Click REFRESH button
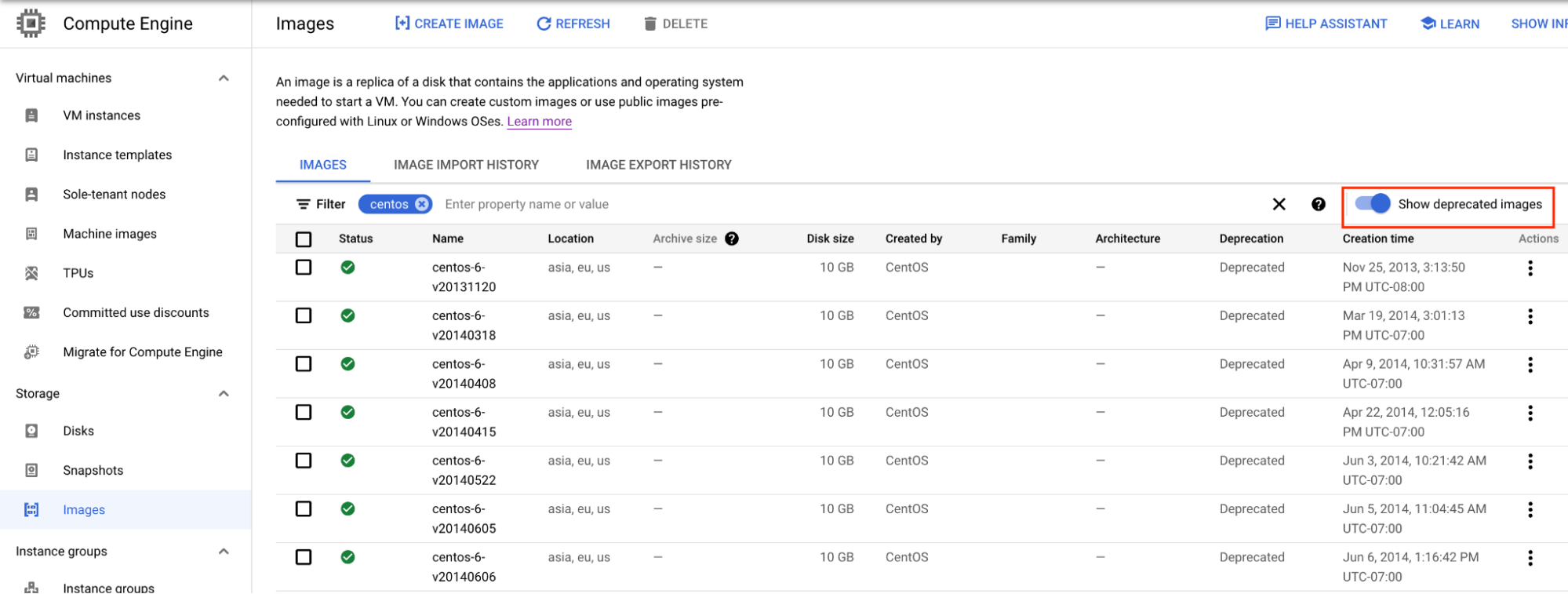The image size is (1568, 594). tap(573, 24)
